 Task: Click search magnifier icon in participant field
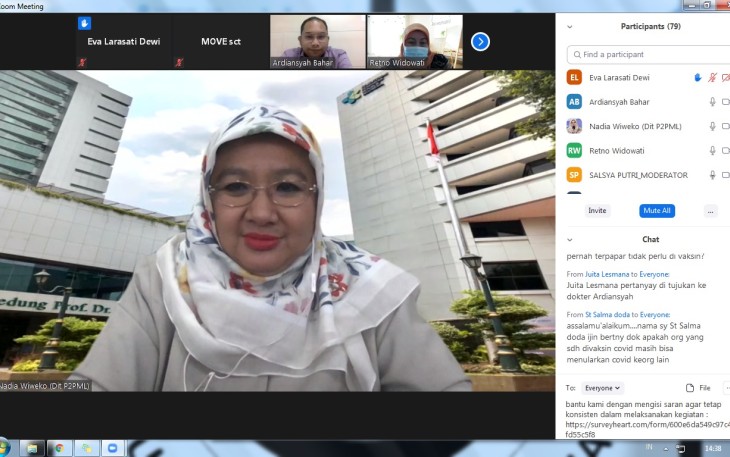(x=577, y=54)
